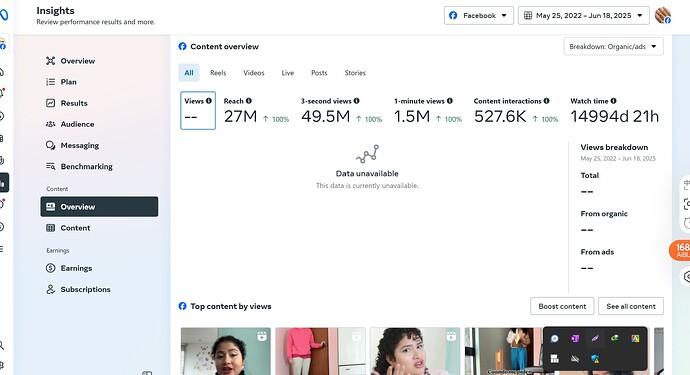Click the Watch time info icon

(x=613, y=101)
